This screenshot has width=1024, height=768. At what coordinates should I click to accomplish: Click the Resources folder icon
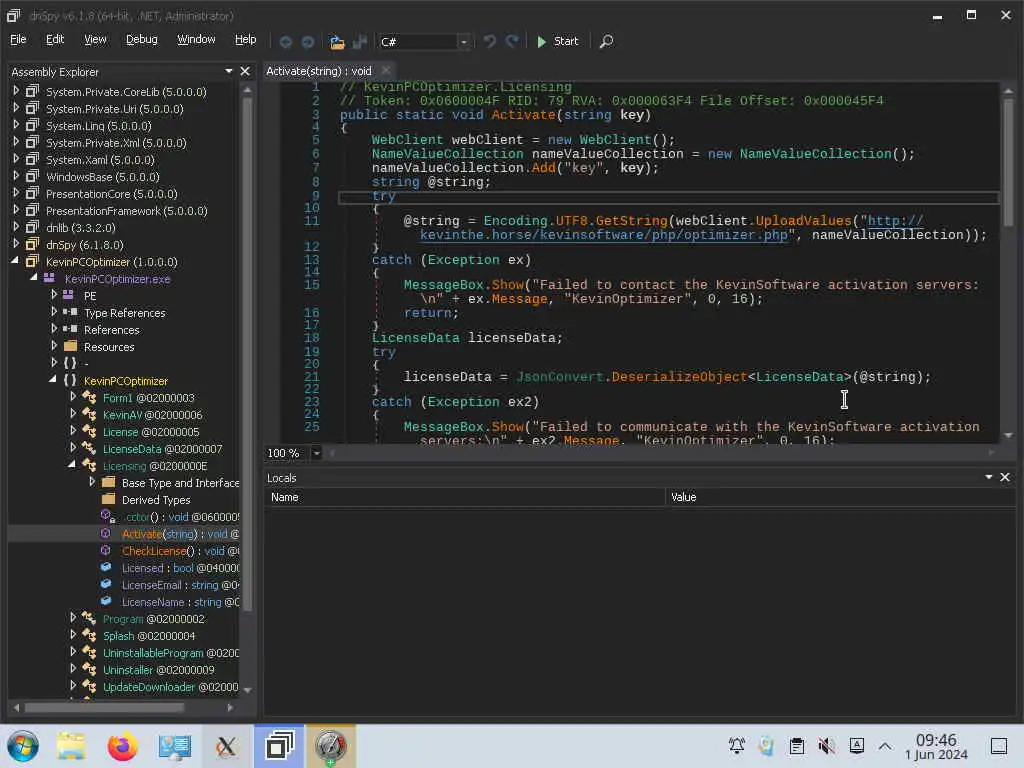tap(71, 346)
